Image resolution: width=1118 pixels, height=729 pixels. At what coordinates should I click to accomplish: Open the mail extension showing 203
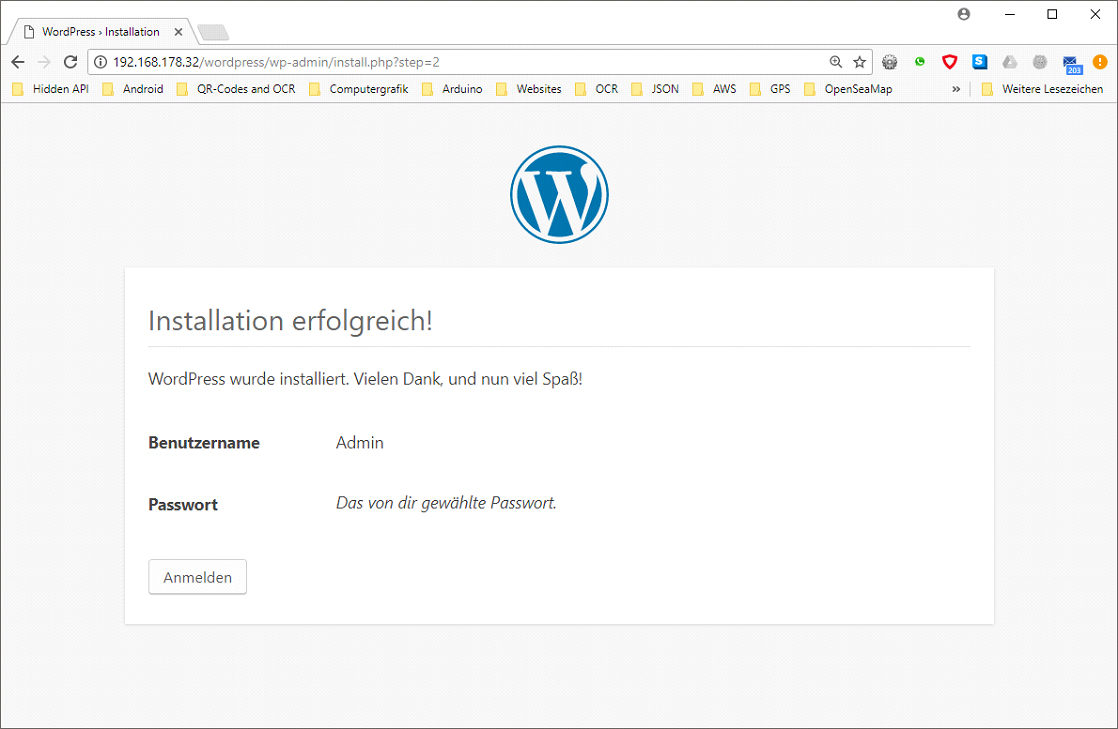(1071, 63)
